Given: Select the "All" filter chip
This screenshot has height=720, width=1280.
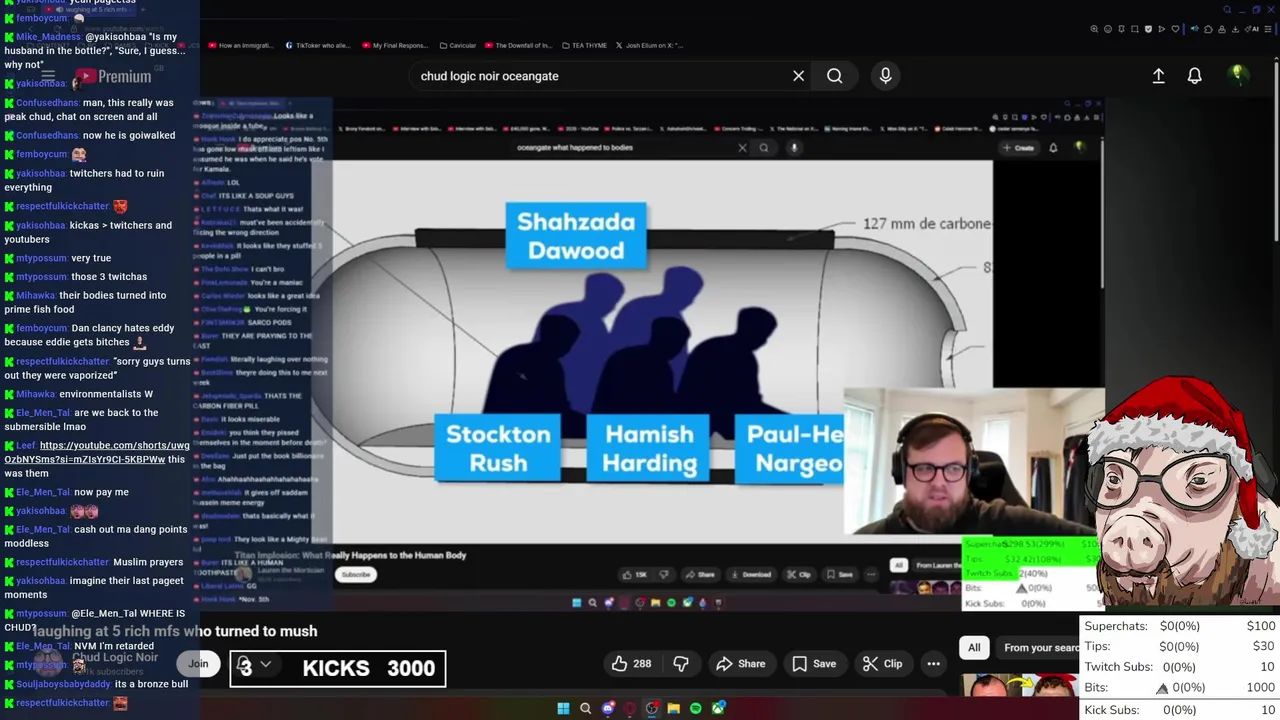Looking at the screenshot, I should [x=974, y=647].
